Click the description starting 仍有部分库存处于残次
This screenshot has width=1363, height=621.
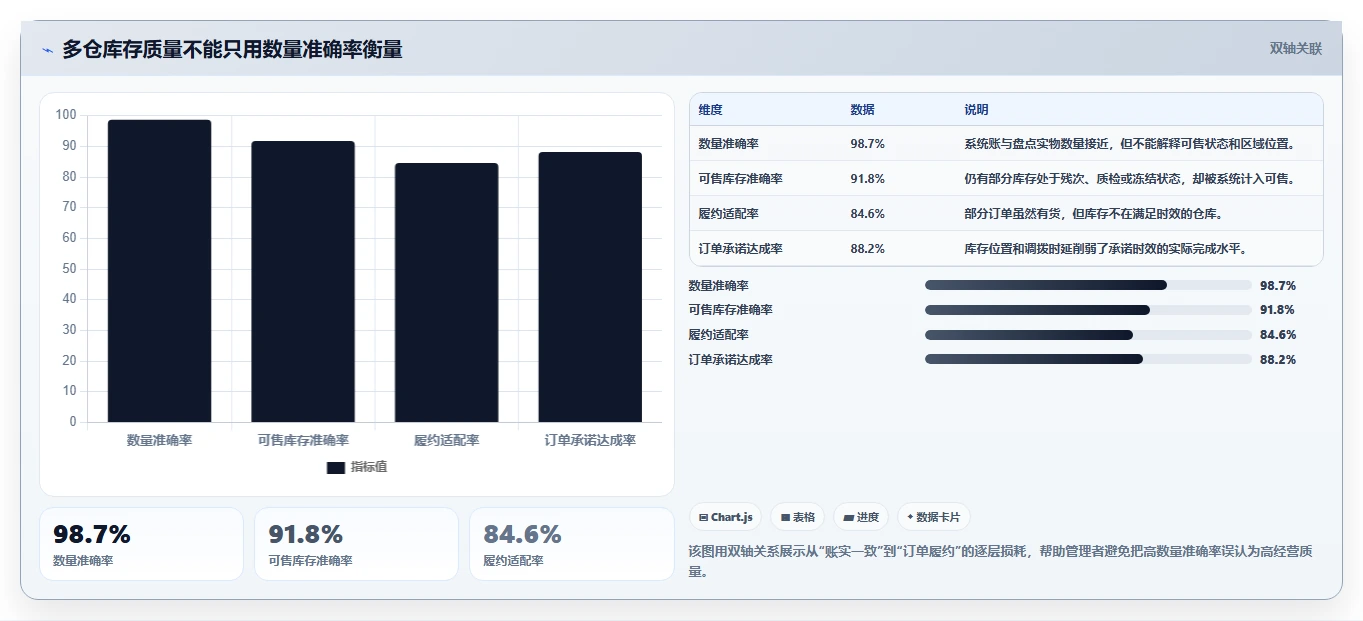pos(1130,179)
